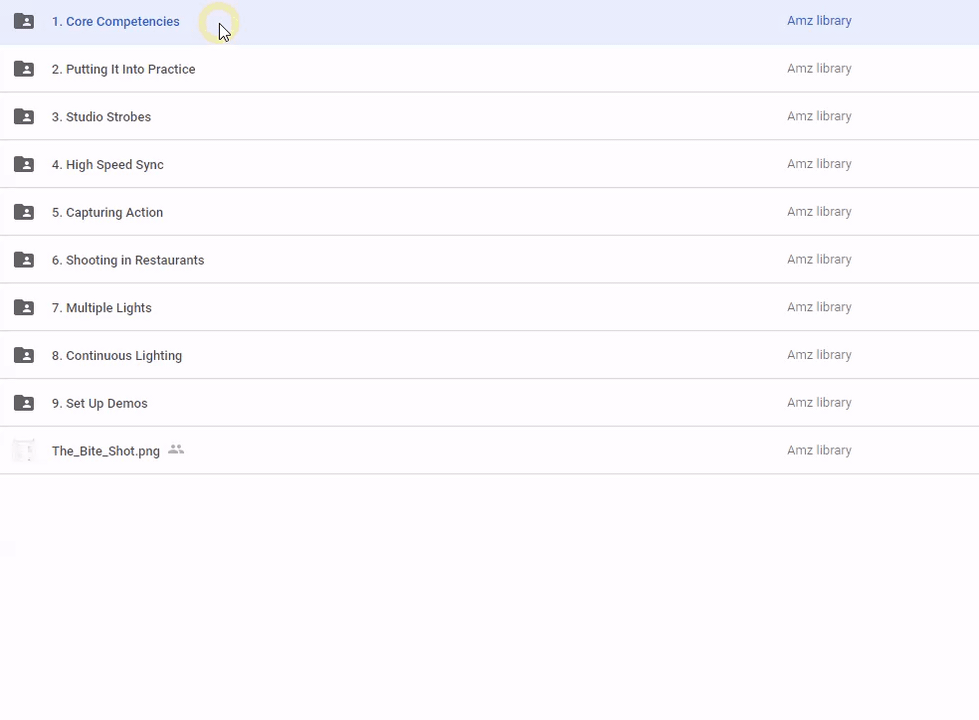
Task: Click the Continuous Lighting folder icon
Action: tap(24, 355)
